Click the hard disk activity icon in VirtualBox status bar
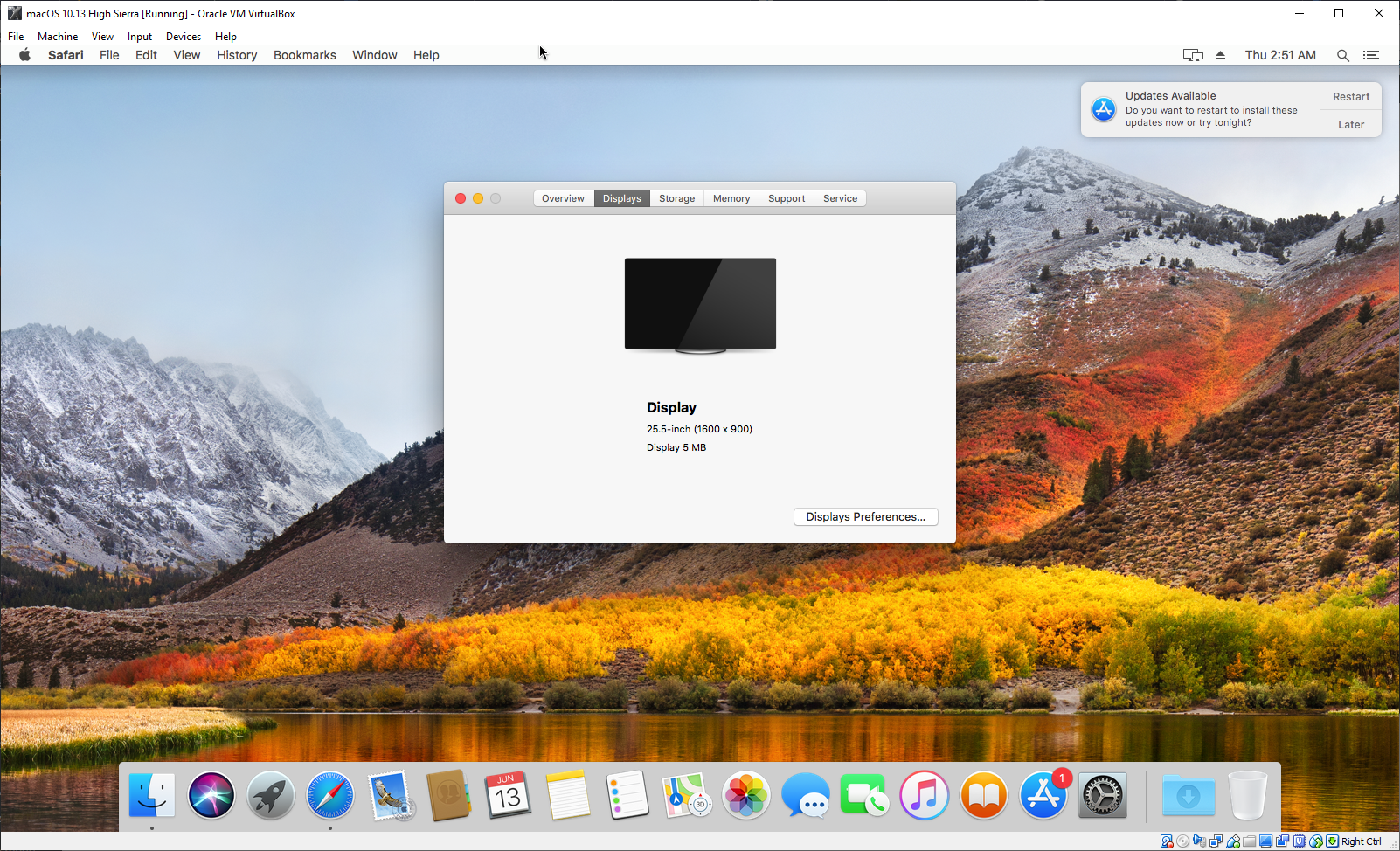 pyautogui.click(x=1167, y=841)
